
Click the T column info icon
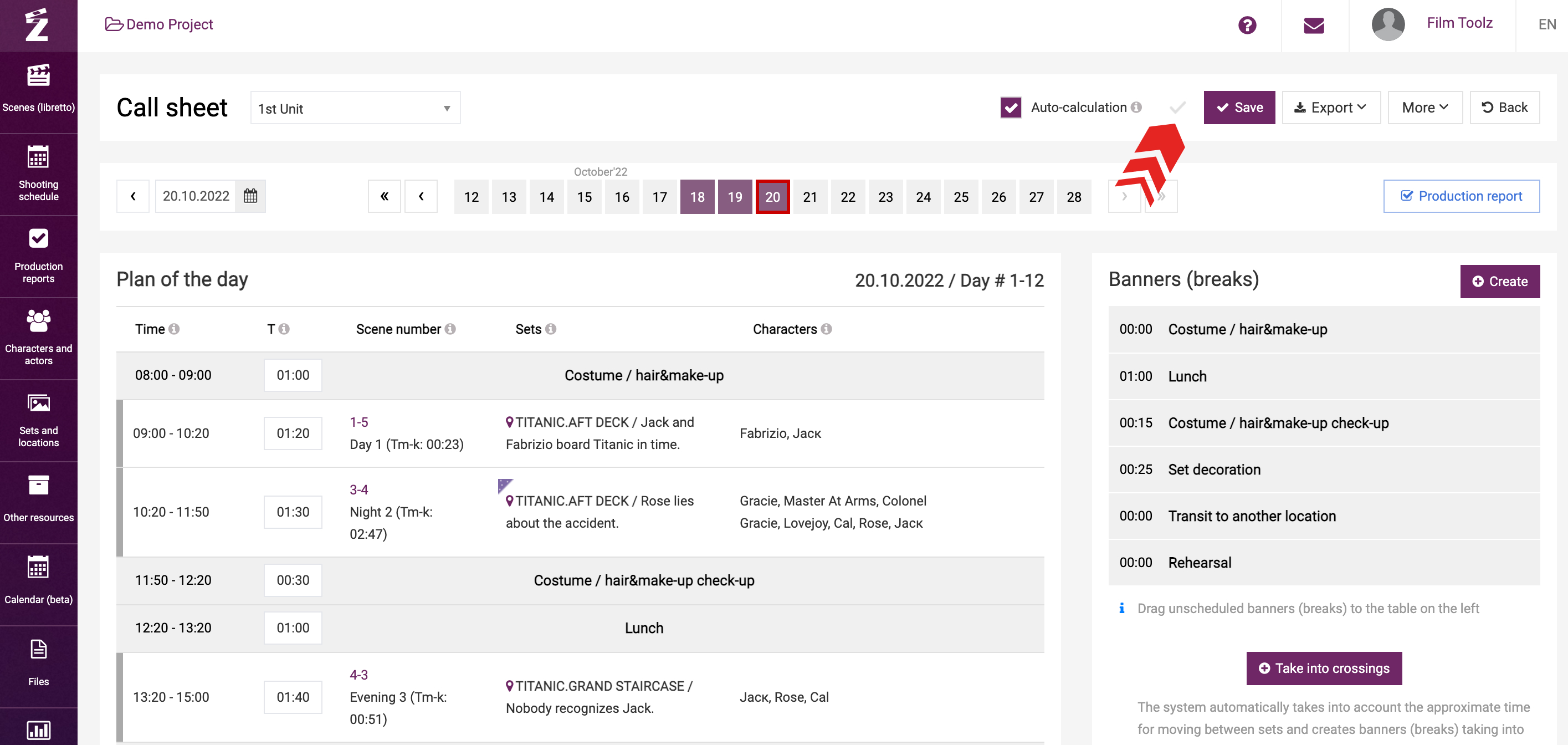pos(284,329)
